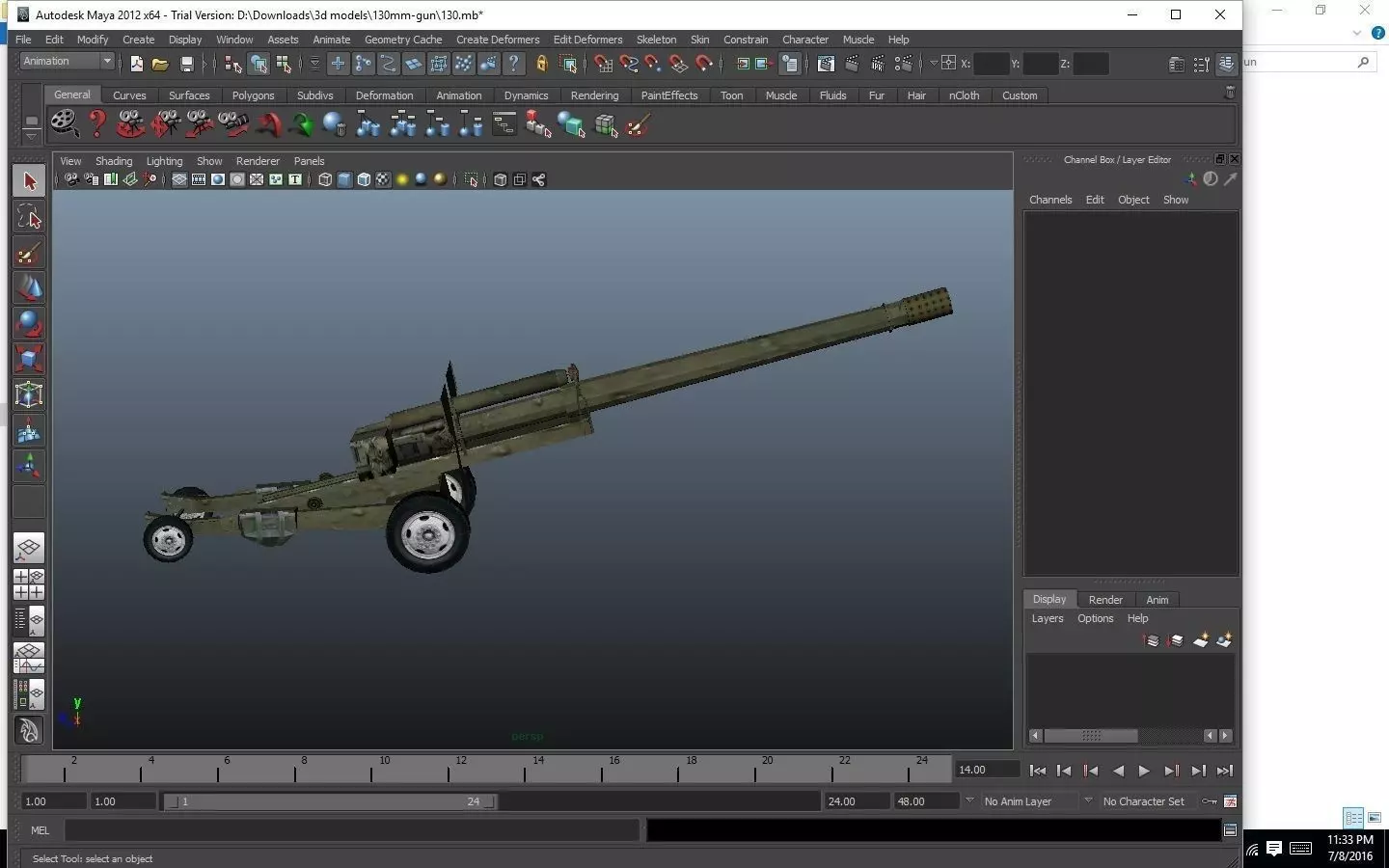The width and height of the screenshot is (1389, 868).
Task: Click the playback end time field 24.00
Action: click(857, 801)
